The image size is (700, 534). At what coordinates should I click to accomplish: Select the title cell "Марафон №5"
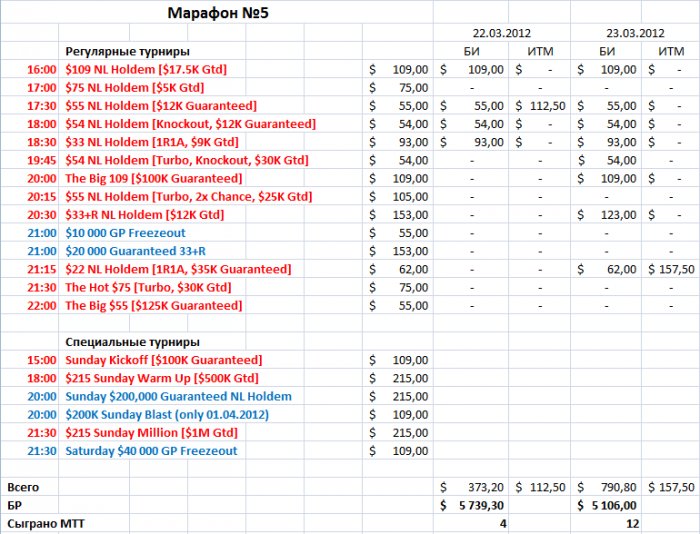(218, 13)
